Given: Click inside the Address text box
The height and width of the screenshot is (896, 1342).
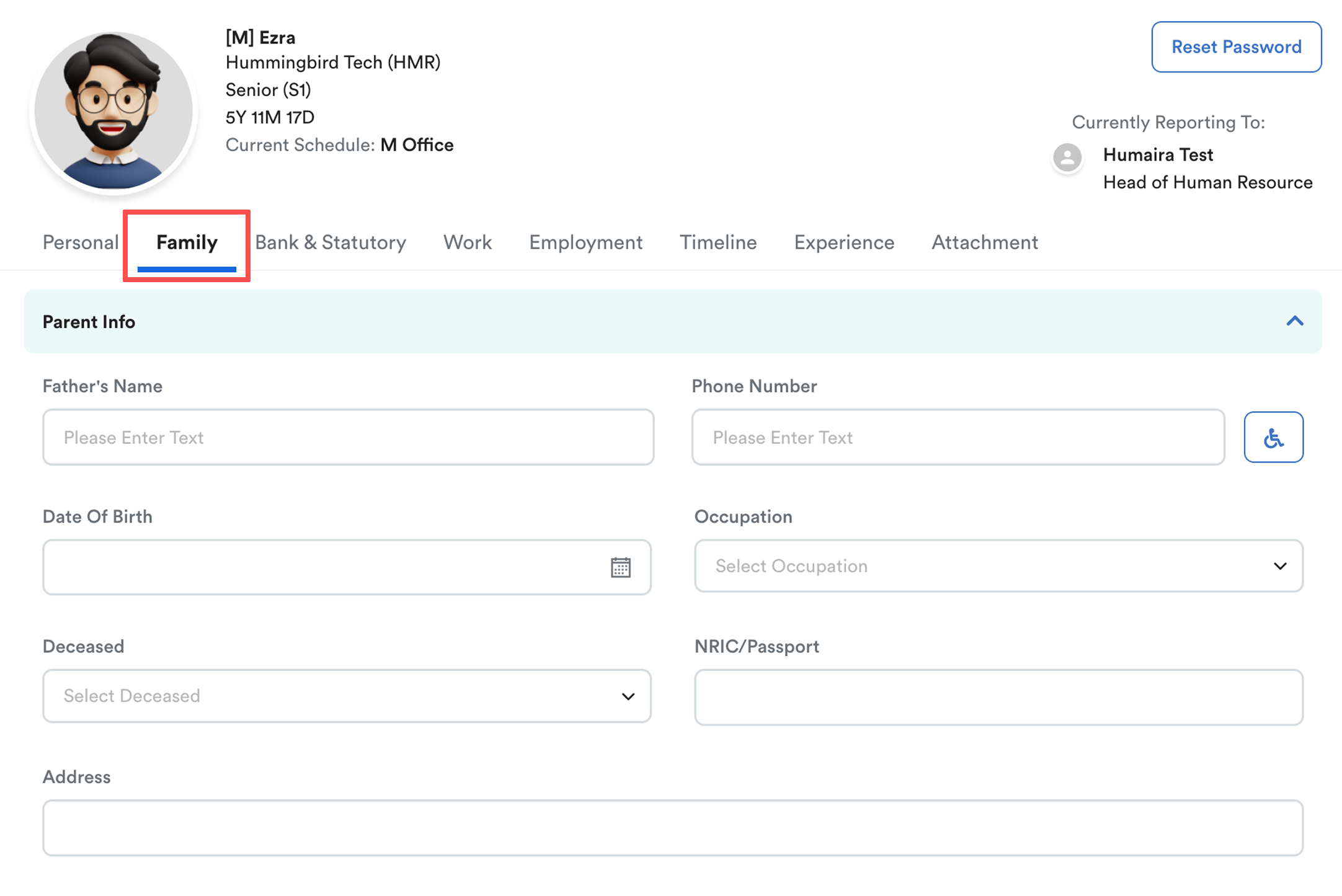Looking at the screenshot, I should [x=672, y=828].
